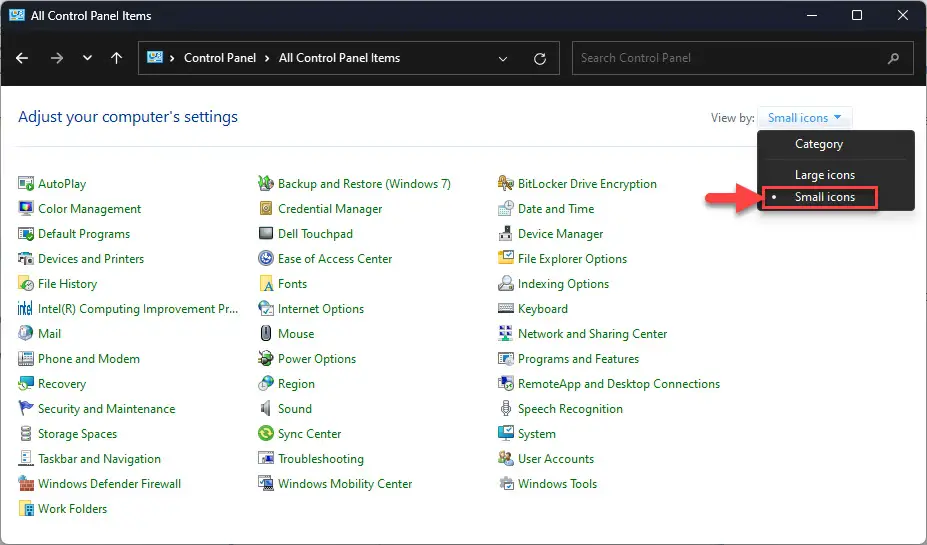The height and width of the screenshot is (545, 927).
Task: Open Indexing Options link
Action: click(563, 284)
